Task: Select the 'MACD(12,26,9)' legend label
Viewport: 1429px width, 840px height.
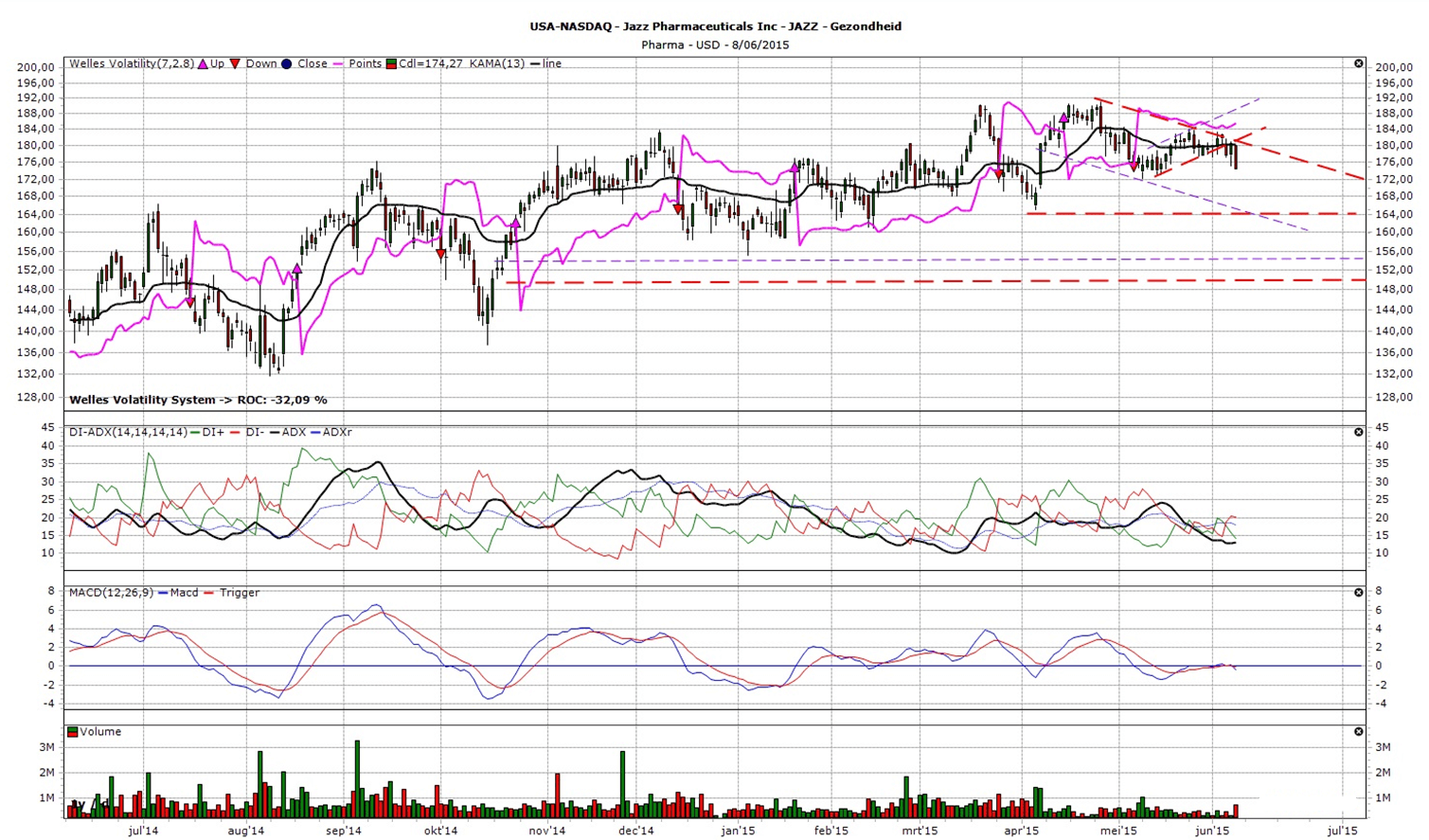Action: click(x=112, y=593)
